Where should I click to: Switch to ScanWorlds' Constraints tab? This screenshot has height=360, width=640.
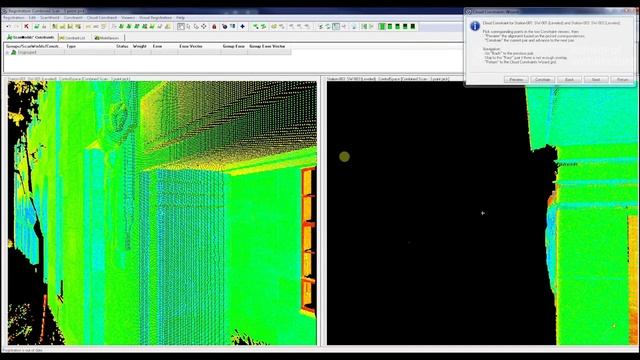click(31, 38)
